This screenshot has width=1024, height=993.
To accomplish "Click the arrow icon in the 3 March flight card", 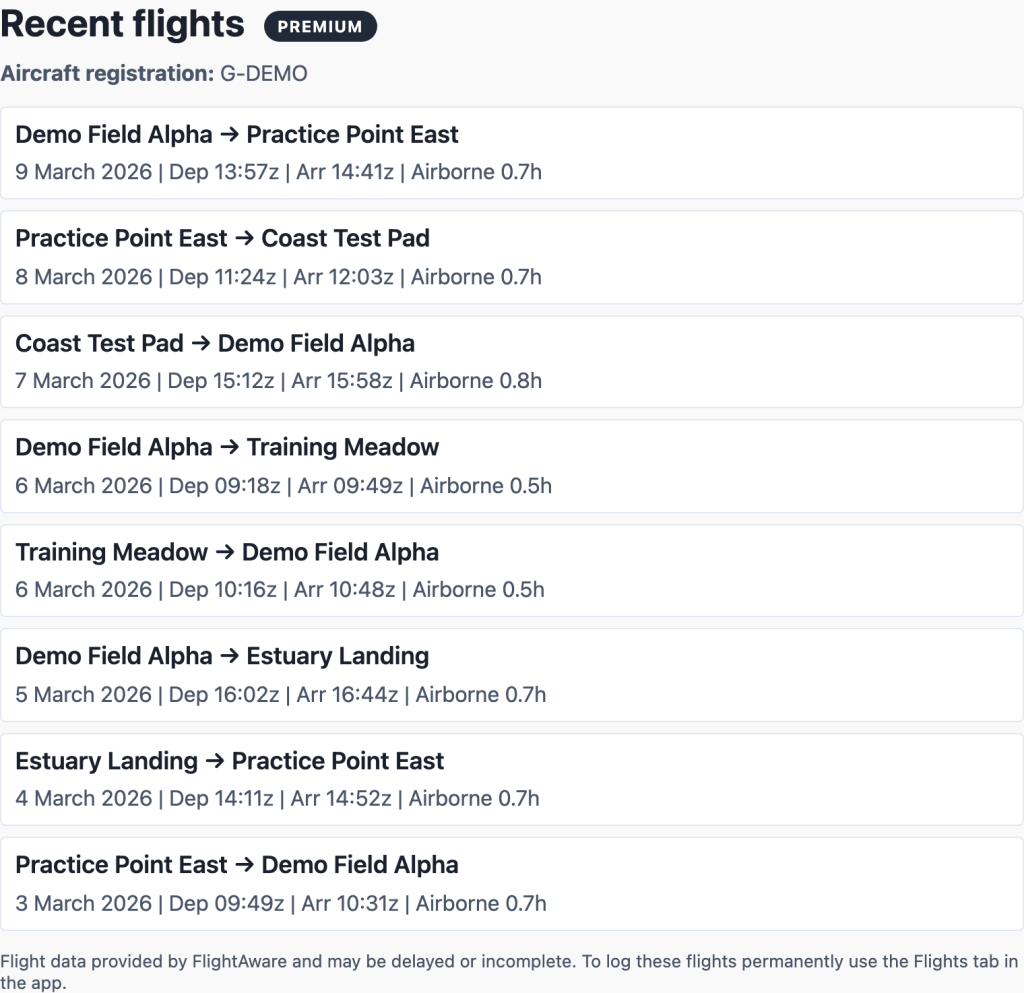I will coord(246,865).
